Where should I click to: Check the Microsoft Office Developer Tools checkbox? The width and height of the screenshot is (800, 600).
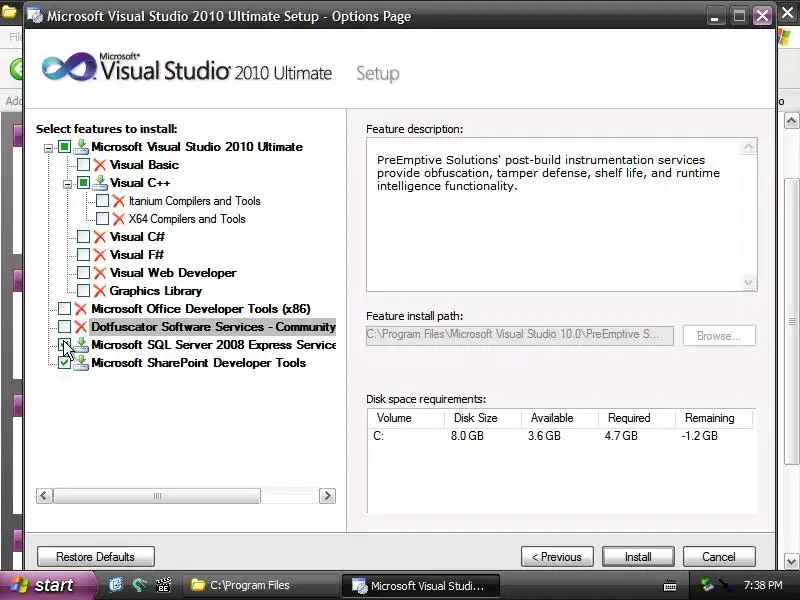(64, 309)
